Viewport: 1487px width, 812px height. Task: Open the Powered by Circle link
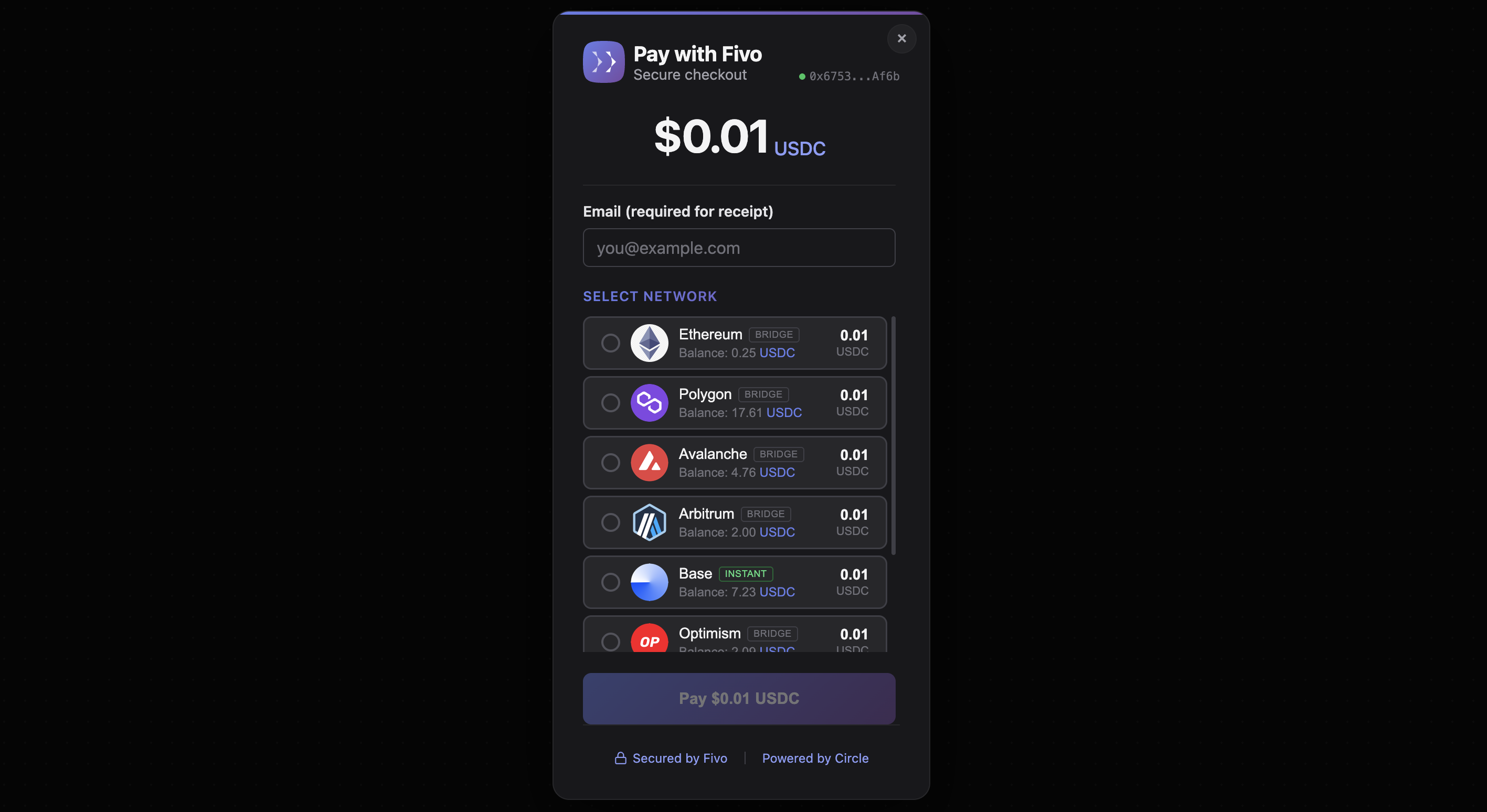pyautogui.click(x=815, y=758)
